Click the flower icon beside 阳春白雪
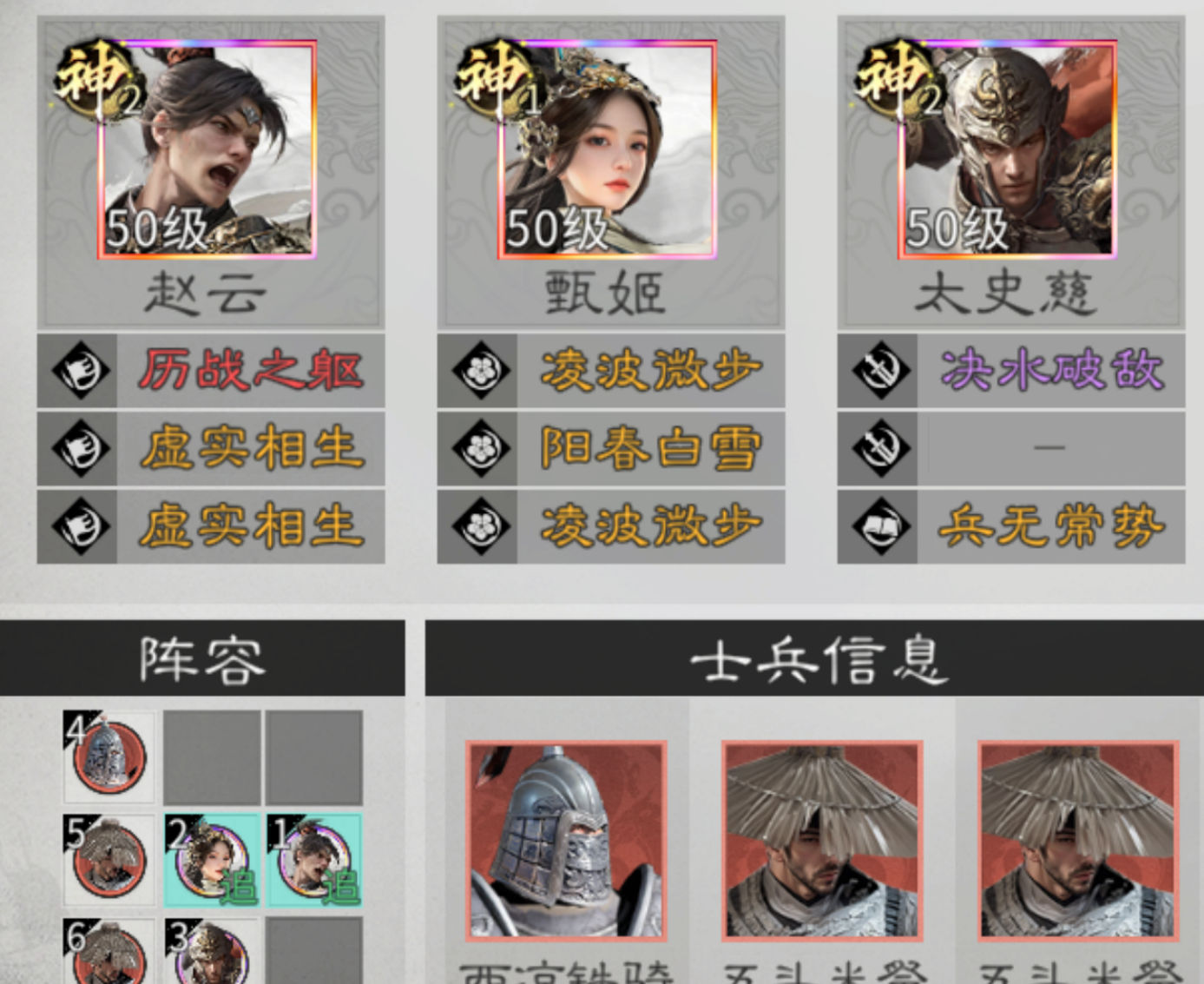Screen dimensions: 1204x984 (480, 449)
